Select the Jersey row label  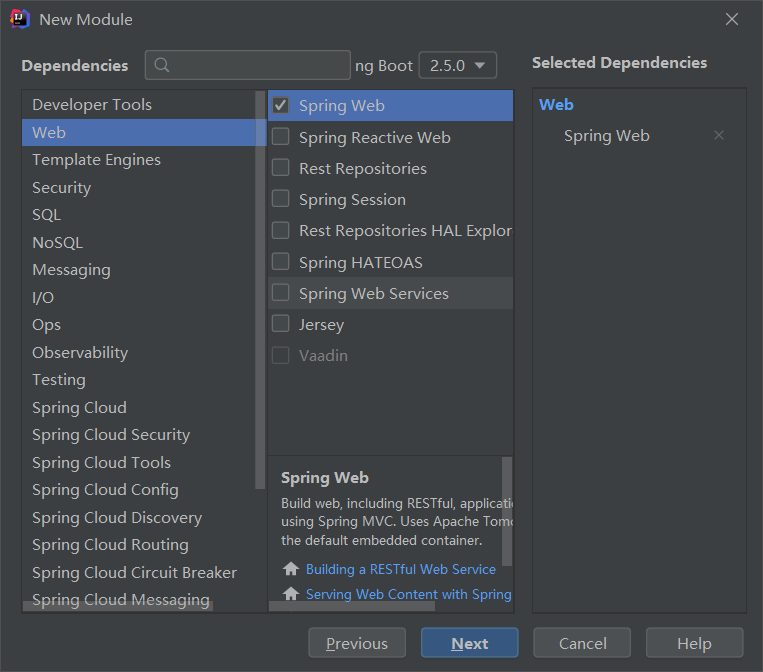click(x=321, y=325)
